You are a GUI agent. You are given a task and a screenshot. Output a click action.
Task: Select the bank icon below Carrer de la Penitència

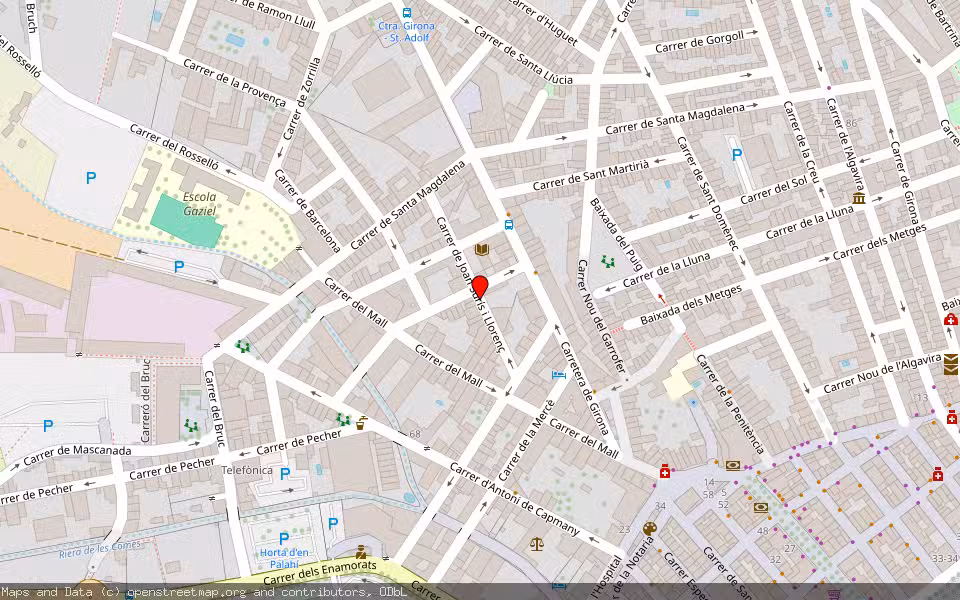(733, 466)
